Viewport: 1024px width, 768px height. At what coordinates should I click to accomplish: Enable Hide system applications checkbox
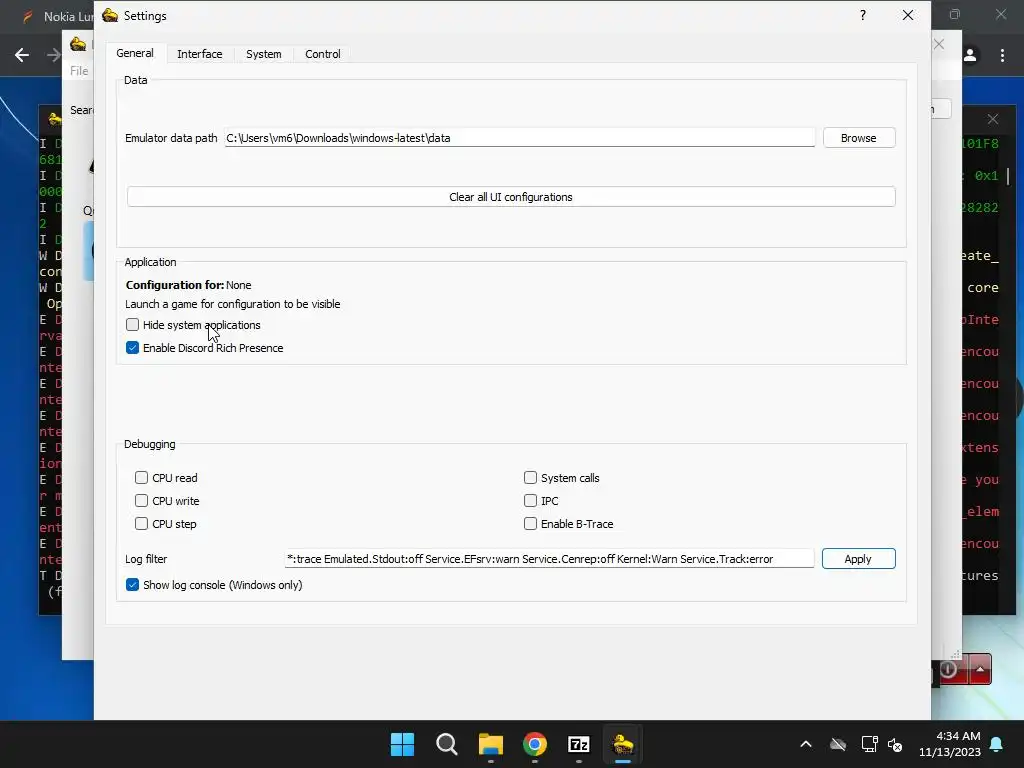(133, 325)
